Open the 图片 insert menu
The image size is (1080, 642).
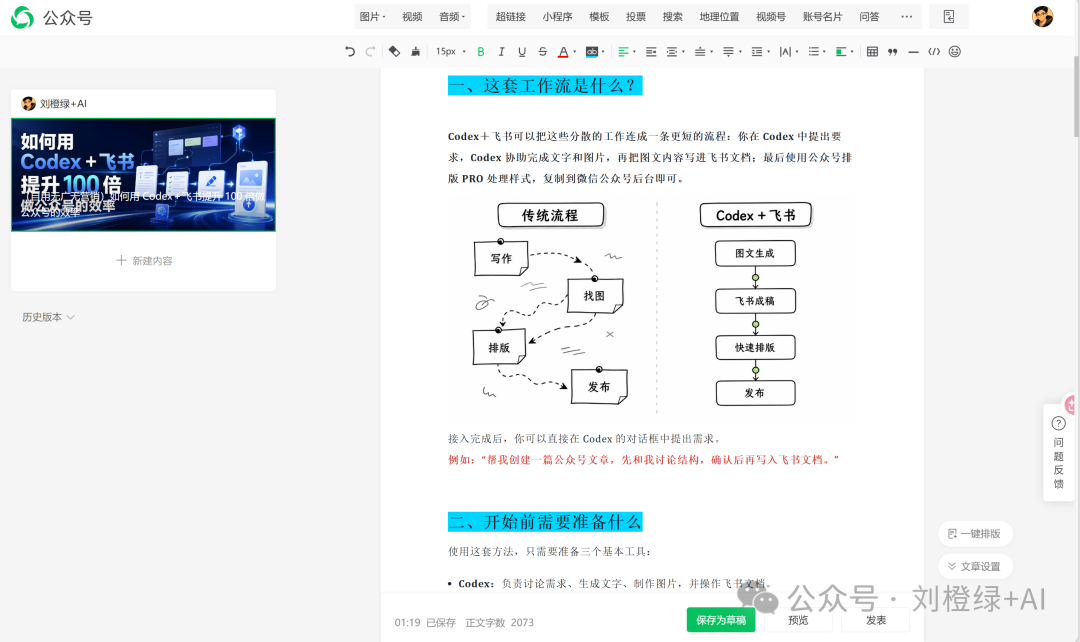(x=372, y=17)
